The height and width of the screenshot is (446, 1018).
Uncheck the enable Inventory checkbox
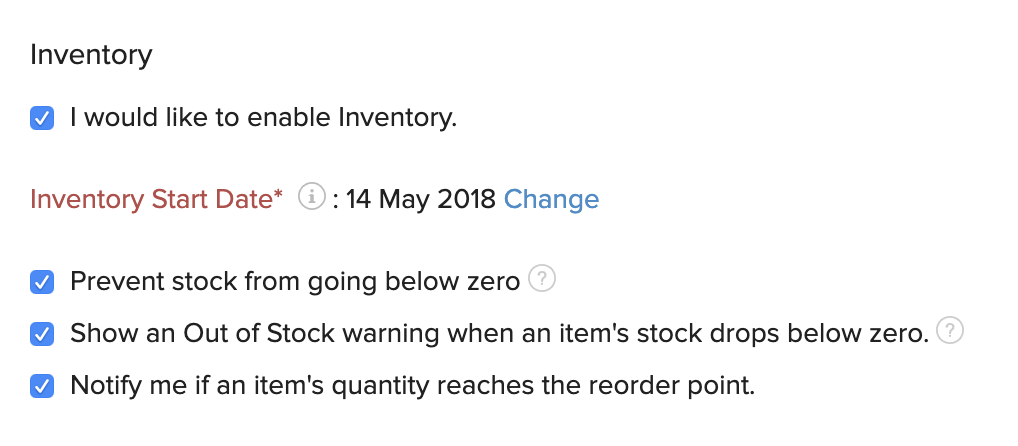[42, 119]
